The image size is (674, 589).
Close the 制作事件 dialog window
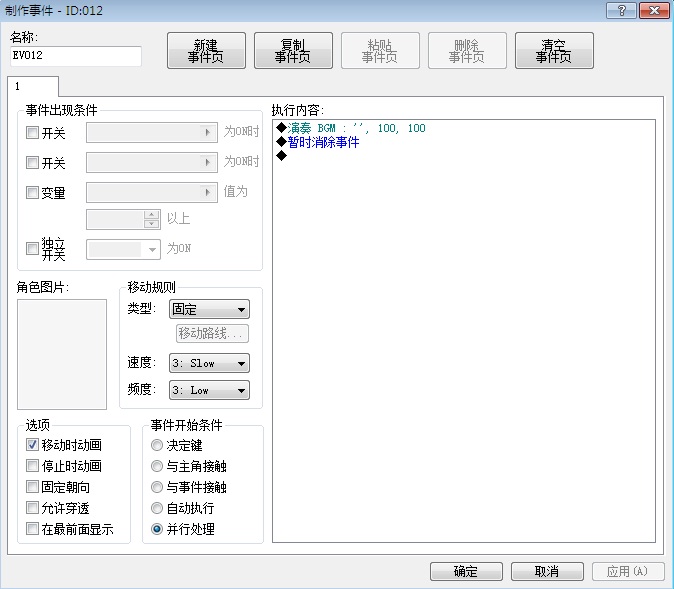(654, 10)
